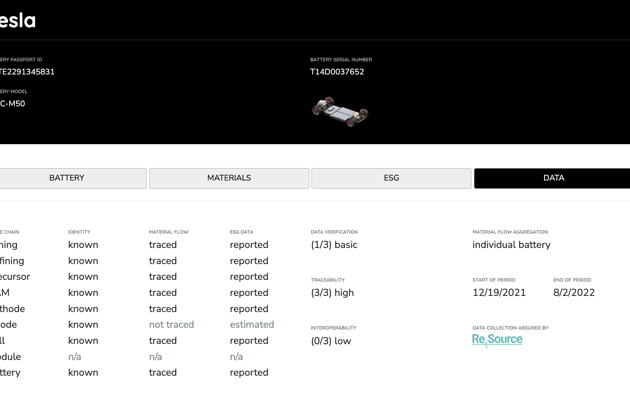Open the BATTERY tab
Screen dimensions: 630x394
[67, 178]
